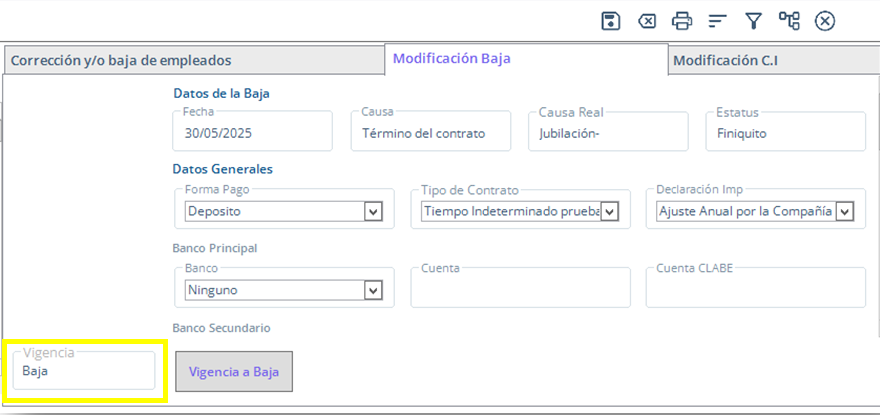Open the Forma Pago dropdown
The image size is (880, 415).
[374, 212]
